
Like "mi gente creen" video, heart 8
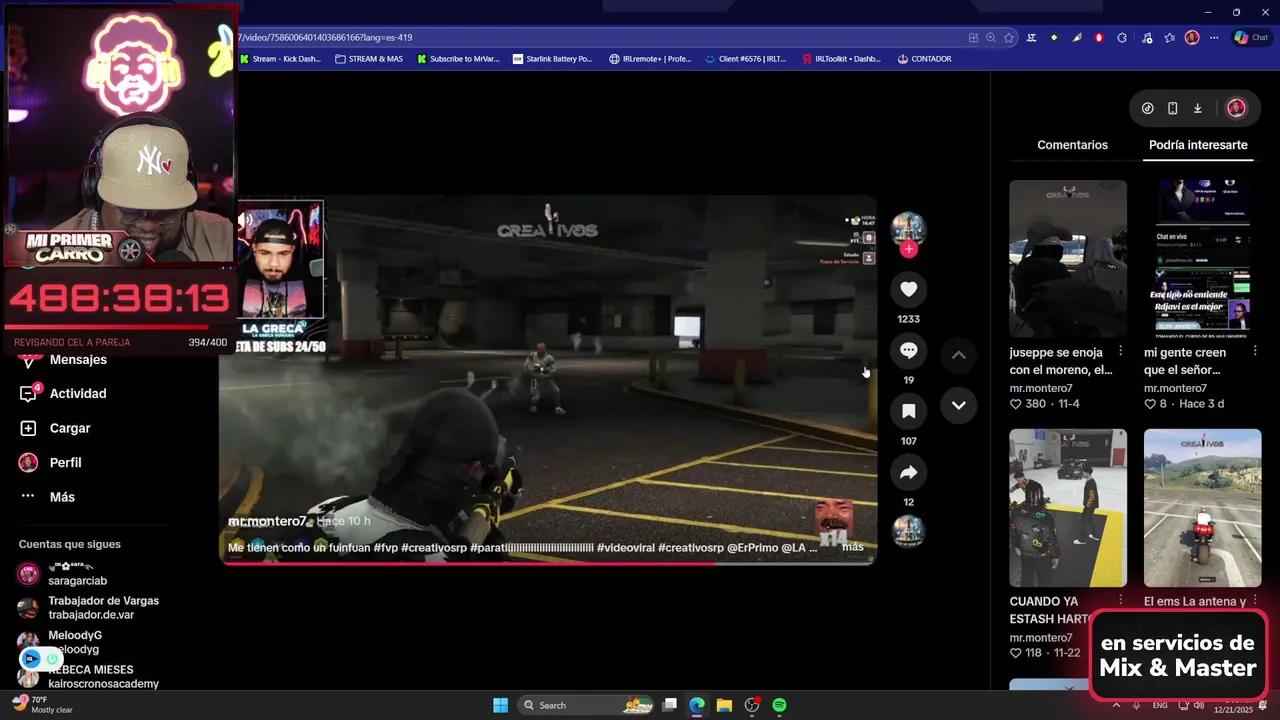tap(1151, 404)
